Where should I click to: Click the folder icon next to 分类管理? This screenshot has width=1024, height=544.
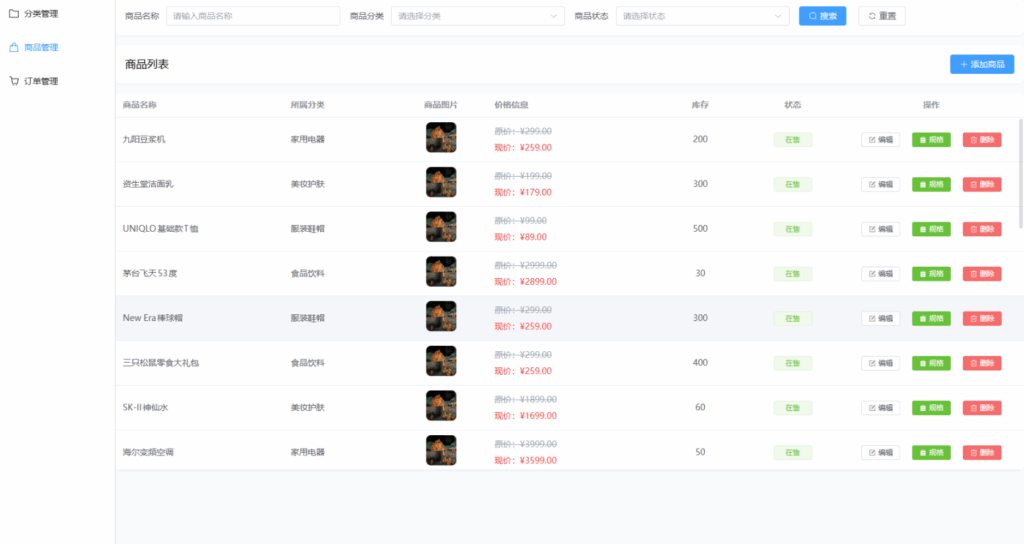(14, 13)
